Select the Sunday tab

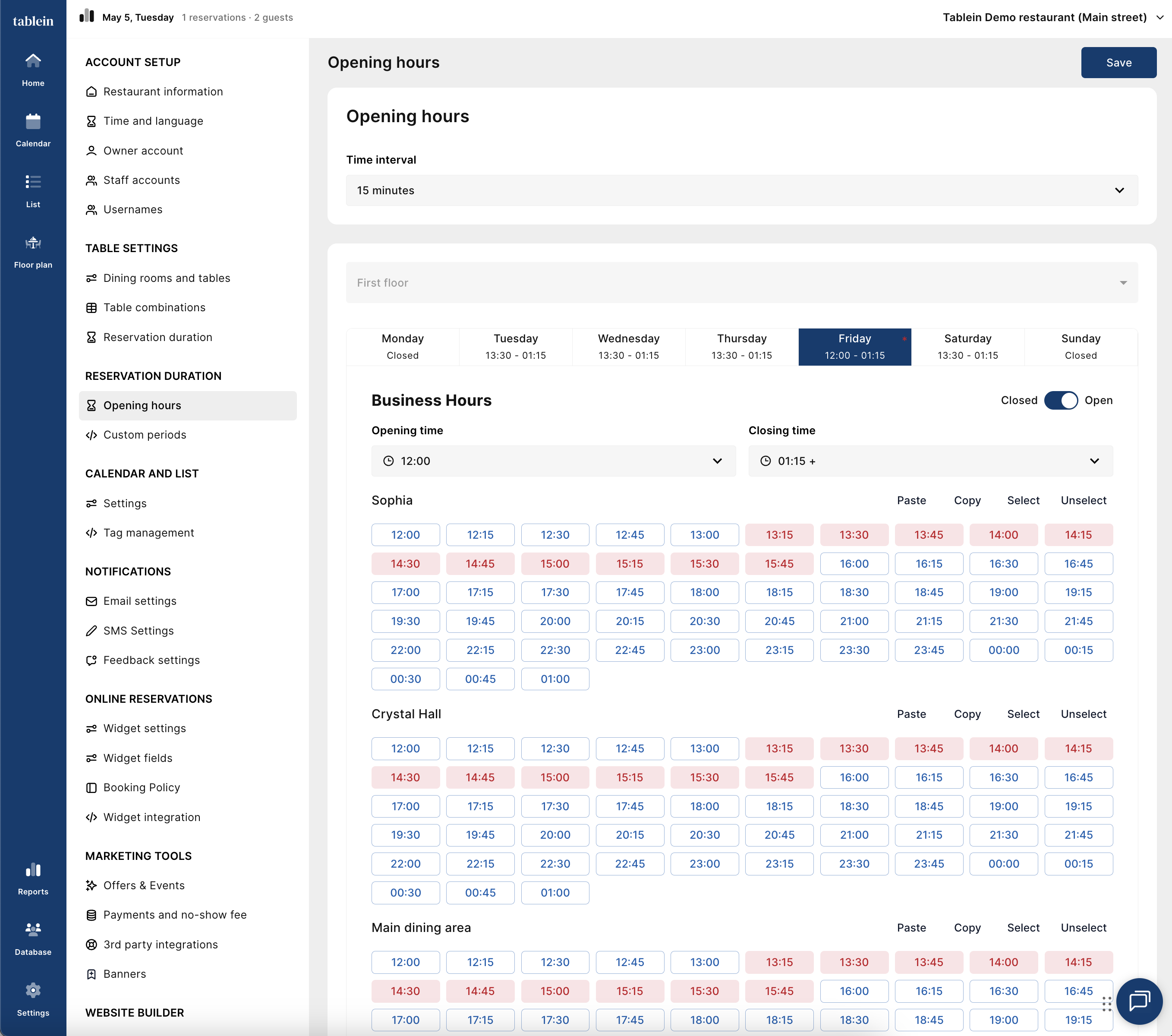1080,347
